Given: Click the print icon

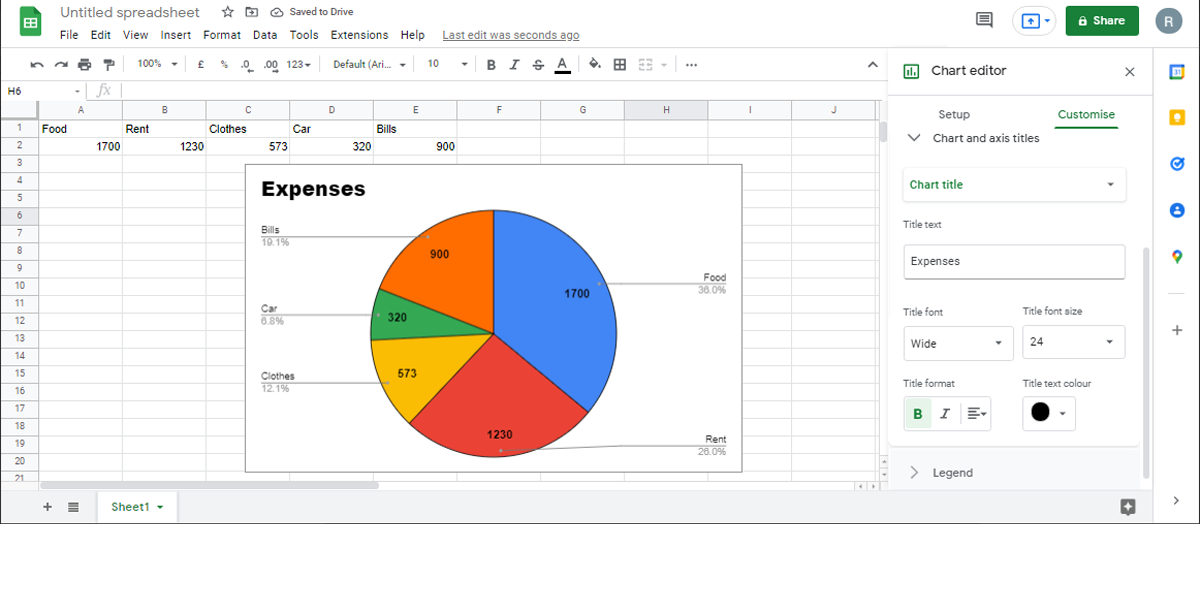Looking at the screenshot, I should [85, 64].
